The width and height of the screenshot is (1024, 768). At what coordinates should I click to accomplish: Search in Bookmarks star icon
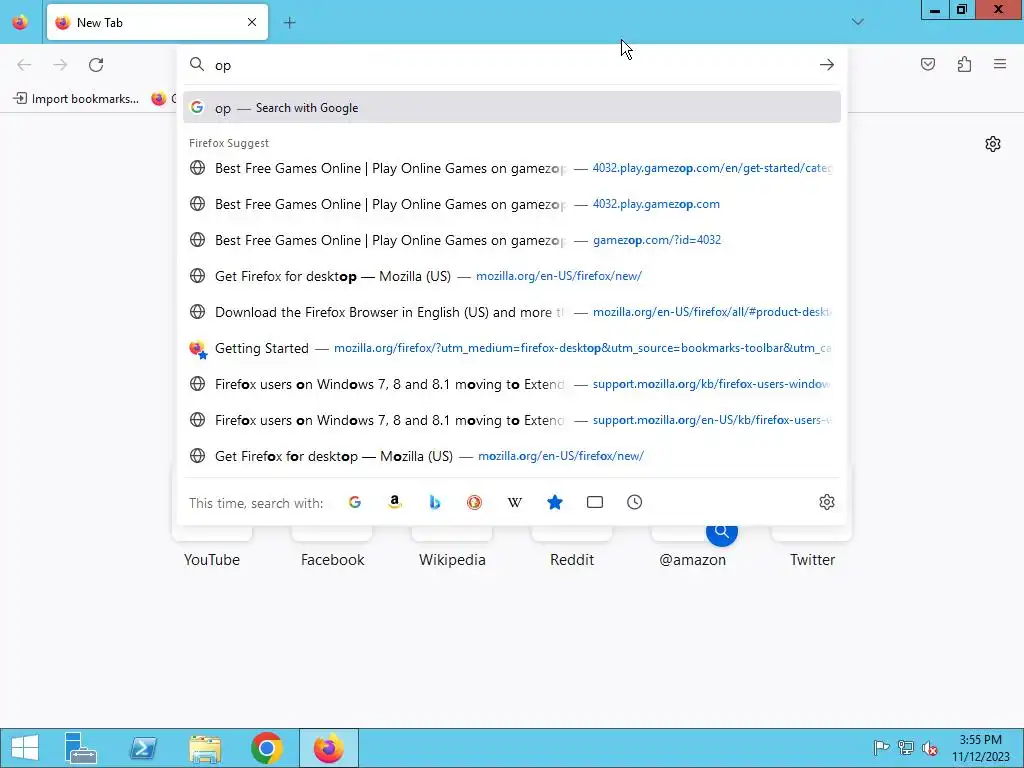pyautogui.click(x=554, y=502)
